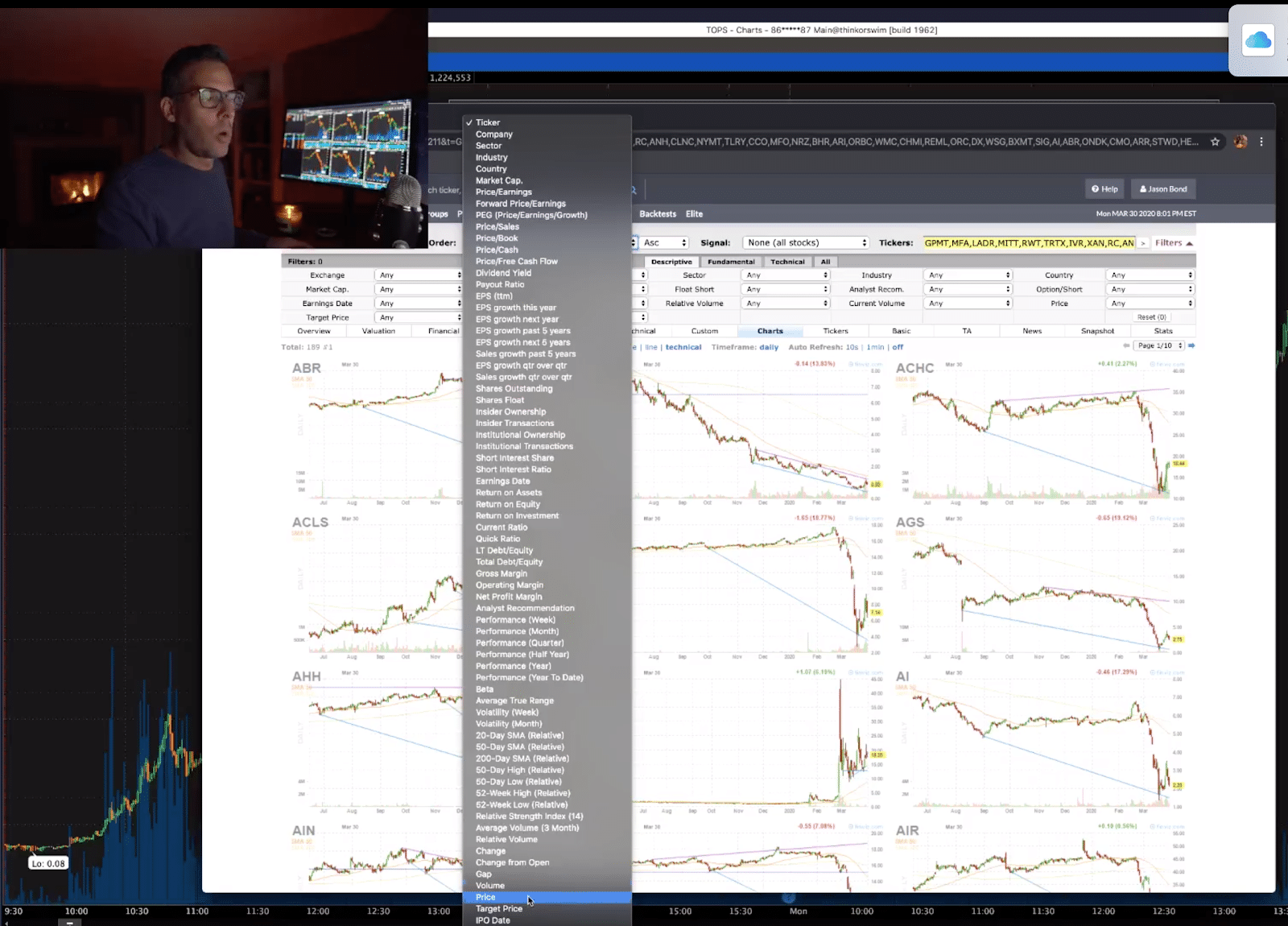
Task: Select Volume in the order-by list
Action: tap(547, 886)
